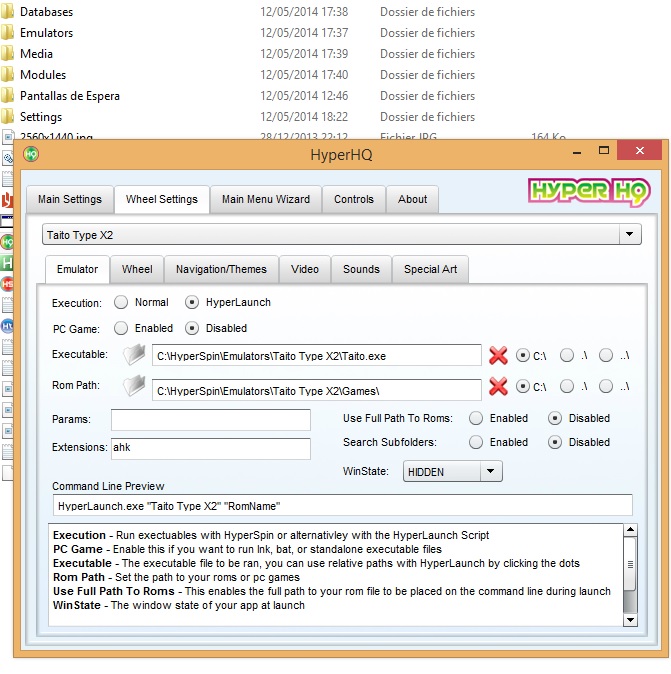The width and height of the screenshot is (671, 674).
Task: Switch to Main Settings tab
Action: click(x=70, y=199)
